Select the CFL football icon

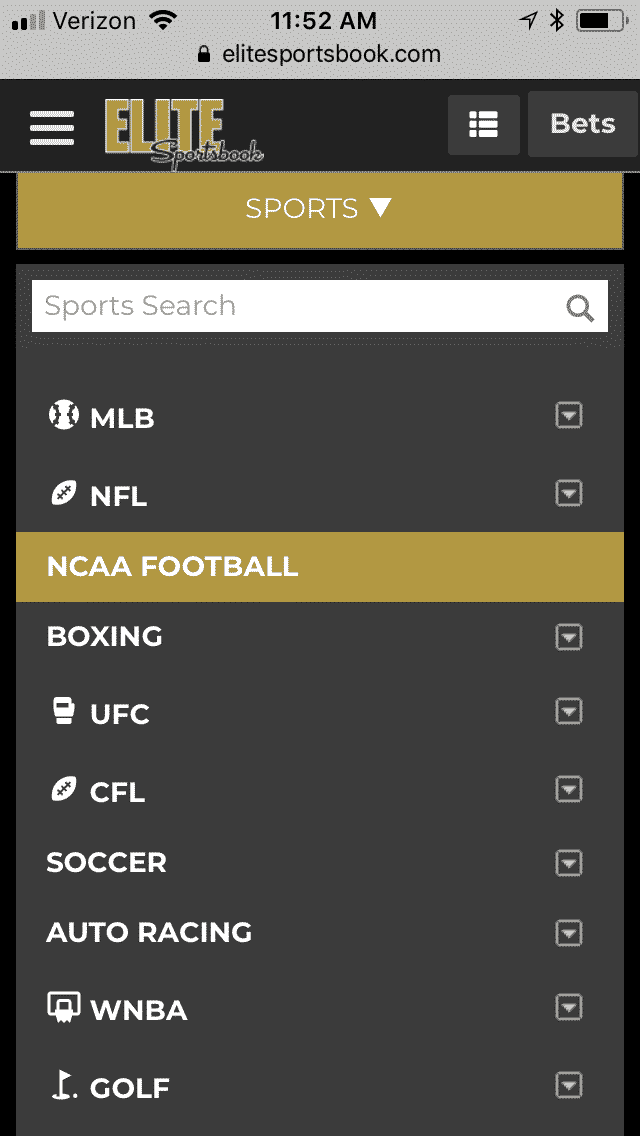[x=62, y=790]
